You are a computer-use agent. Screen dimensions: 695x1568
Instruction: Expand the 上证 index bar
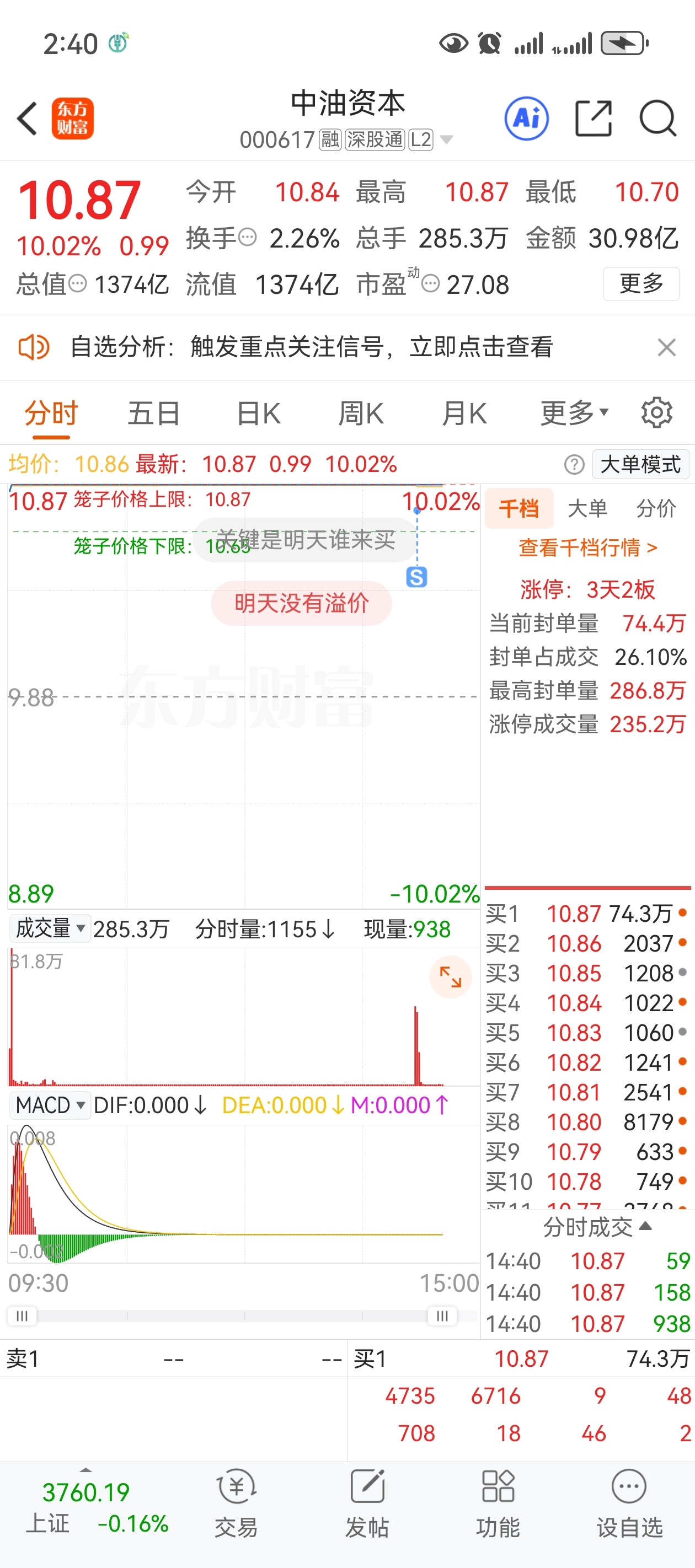point(86,1469)
